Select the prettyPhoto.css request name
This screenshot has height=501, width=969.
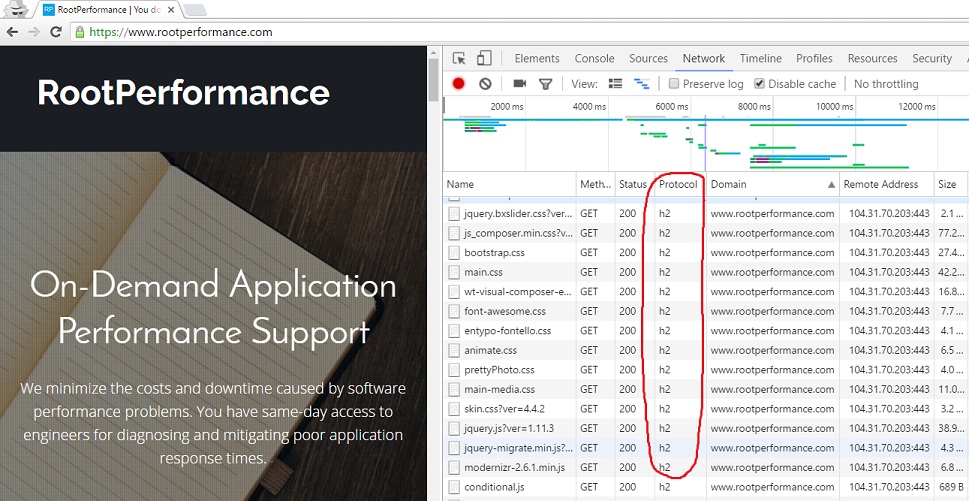(499, 369)
